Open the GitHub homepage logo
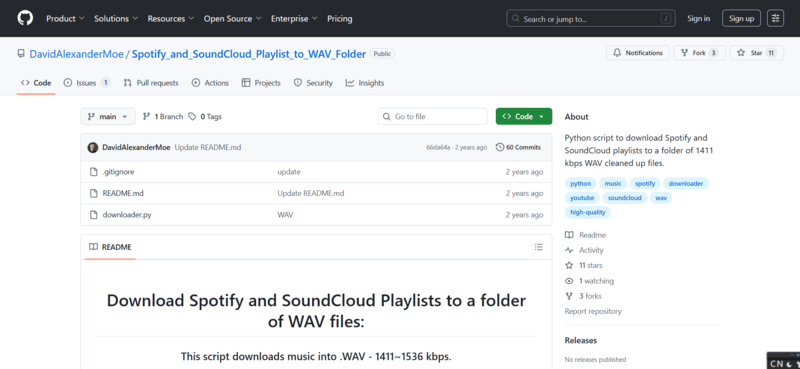The width and height of the screenshot is (800, 369). pos(25,18)
